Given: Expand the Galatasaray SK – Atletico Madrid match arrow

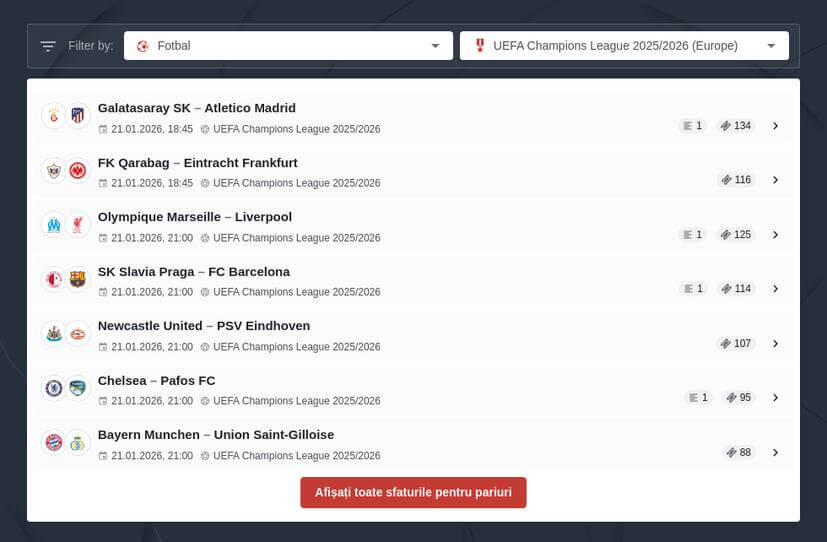Looking at the screenshot, I should (x=775, y=126).
